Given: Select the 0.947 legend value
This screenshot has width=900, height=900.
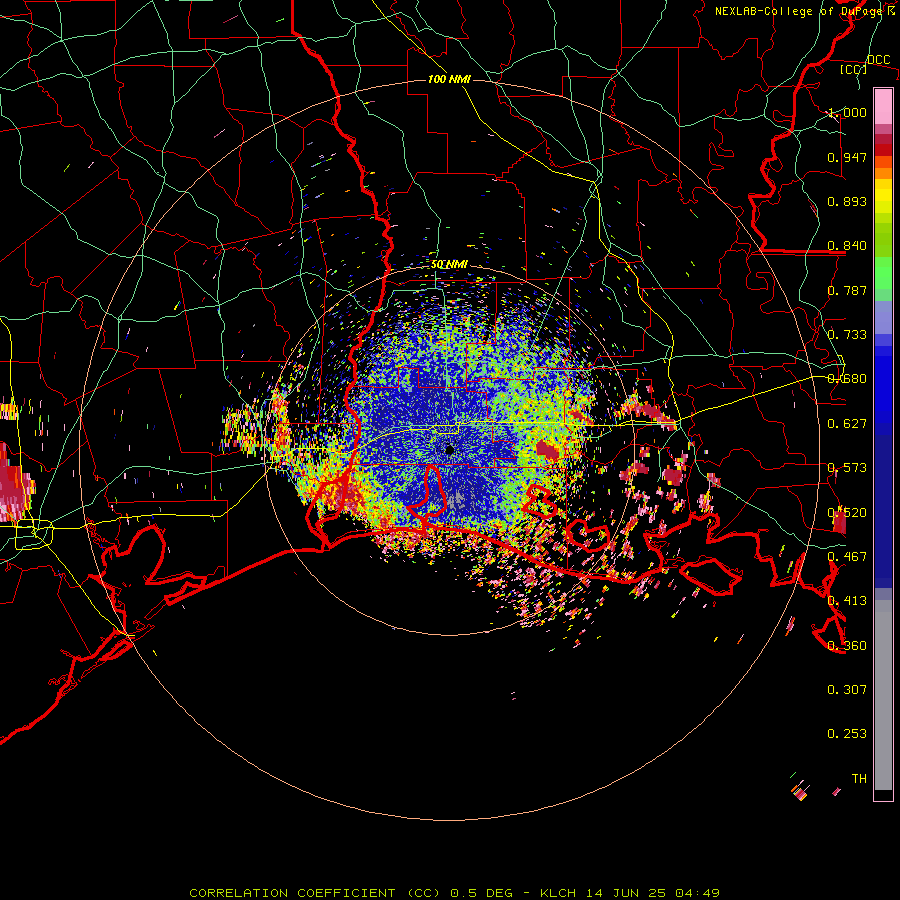Looking at the screenshot, I should click(x=847, y=157).
